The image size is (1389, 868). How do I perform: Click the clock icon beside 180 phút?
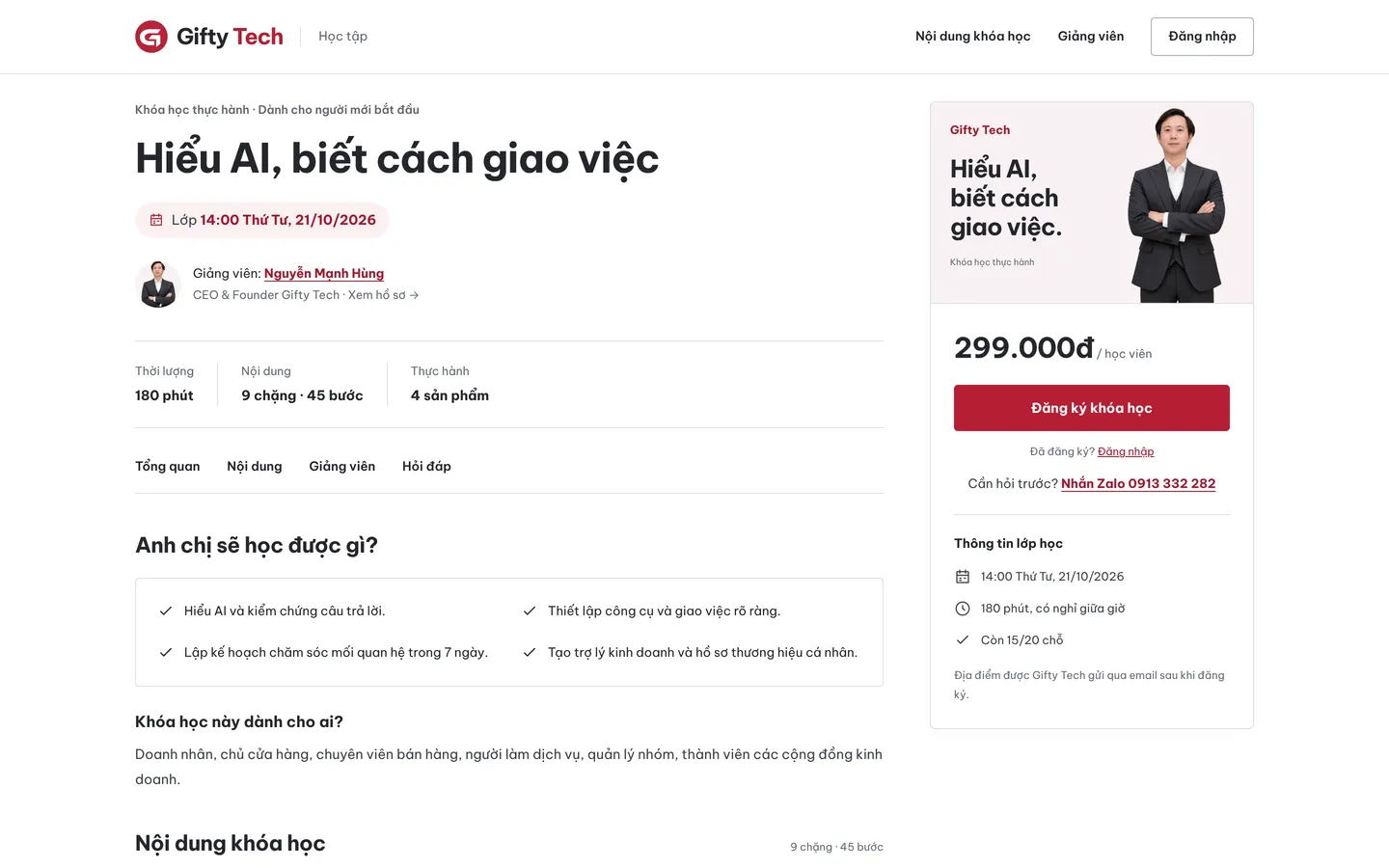(962, 609)
